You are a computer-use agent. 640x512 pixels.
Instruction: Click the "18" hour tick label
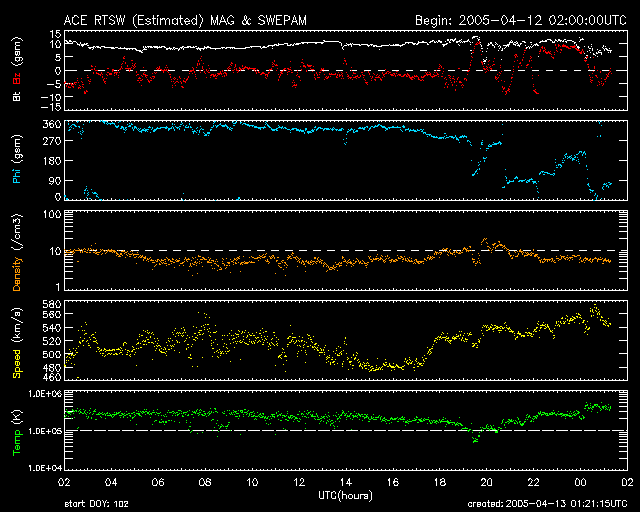(x=440, y=482)
